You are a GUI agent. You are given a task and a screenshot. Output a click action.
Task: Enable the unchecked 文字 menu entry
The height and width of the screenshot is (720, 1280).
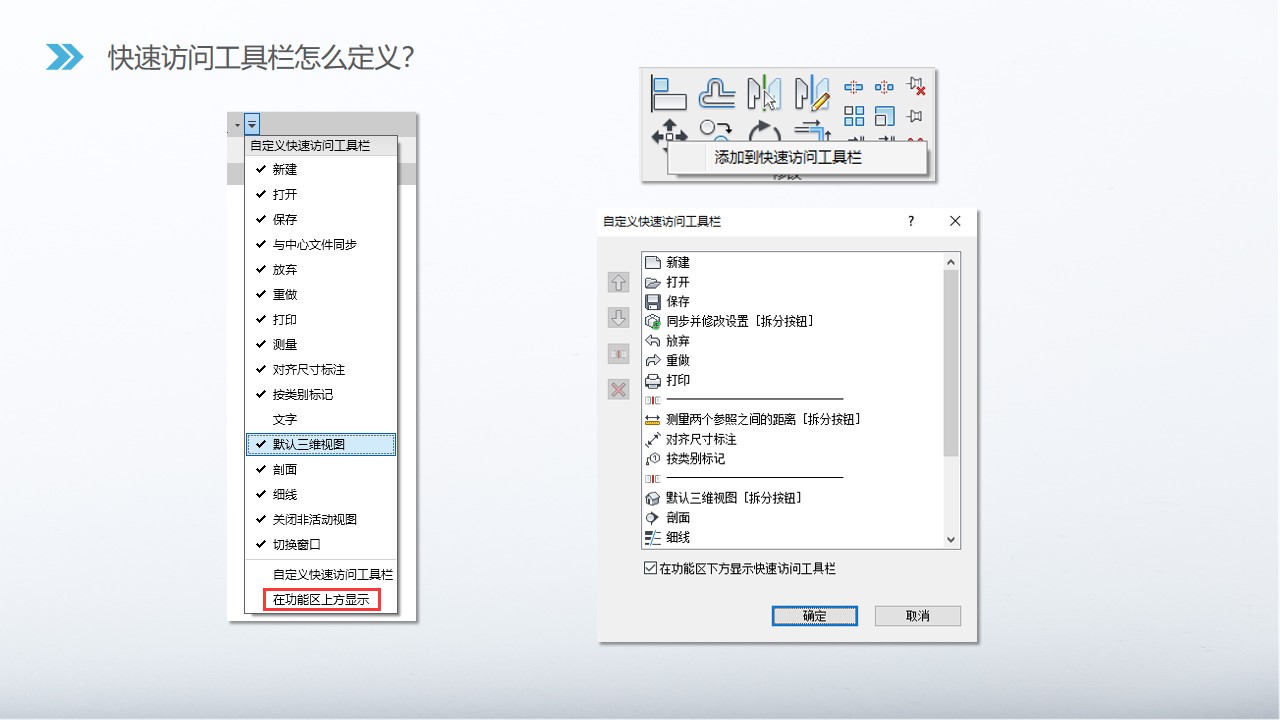pos(321,420)
